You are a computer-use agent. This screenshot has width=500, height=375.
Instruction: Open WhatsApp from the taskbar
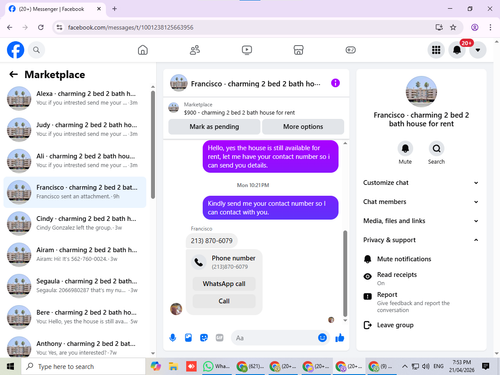[216, 366]
